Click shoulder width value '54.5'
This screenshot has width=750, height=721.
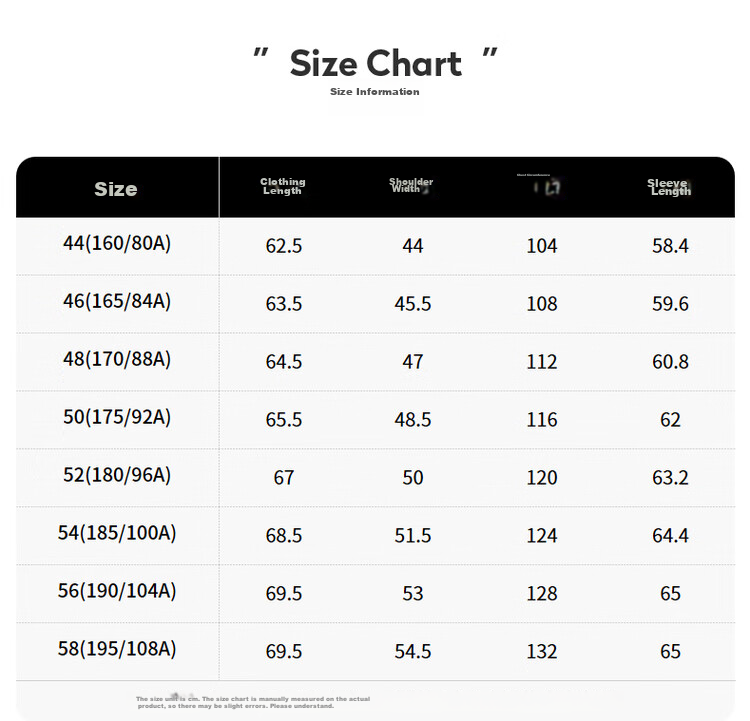coord(413,651)
